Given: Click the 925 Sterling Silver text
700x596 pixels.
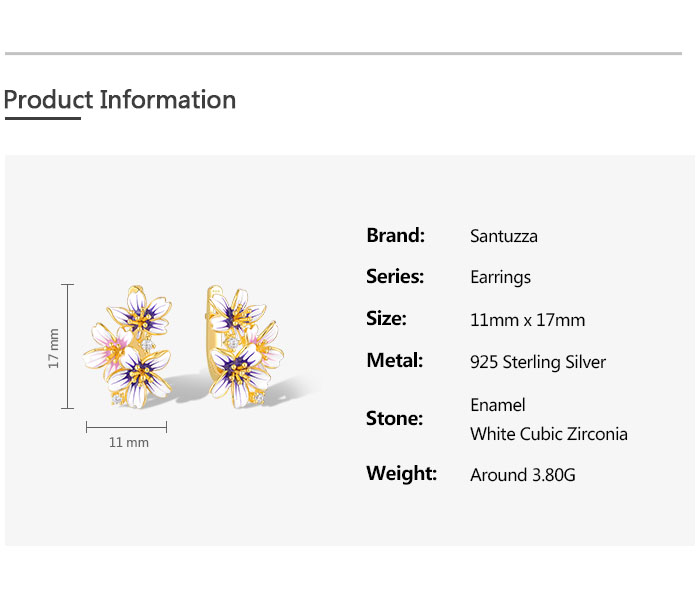Looking at the screenshot, I should coord(538,362).
